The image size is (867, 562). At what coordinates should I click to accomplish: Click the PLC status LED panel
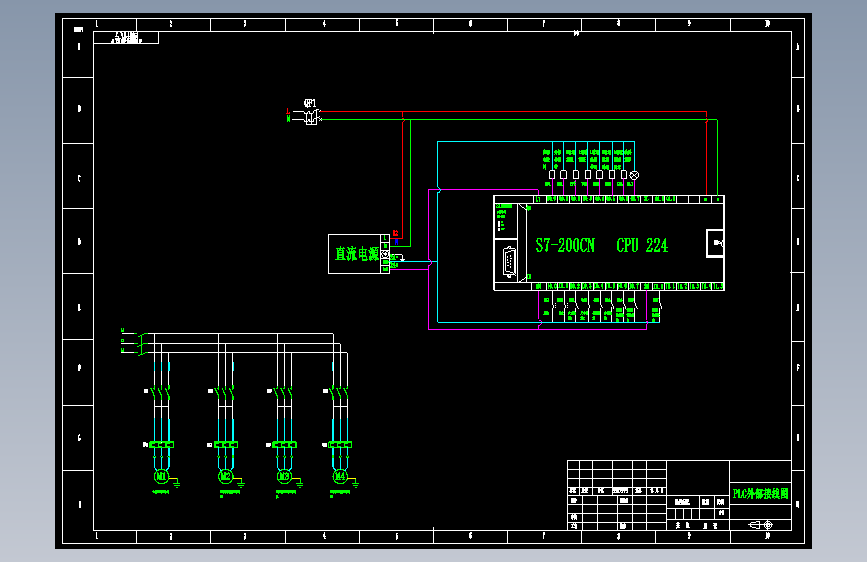[505, 221]
